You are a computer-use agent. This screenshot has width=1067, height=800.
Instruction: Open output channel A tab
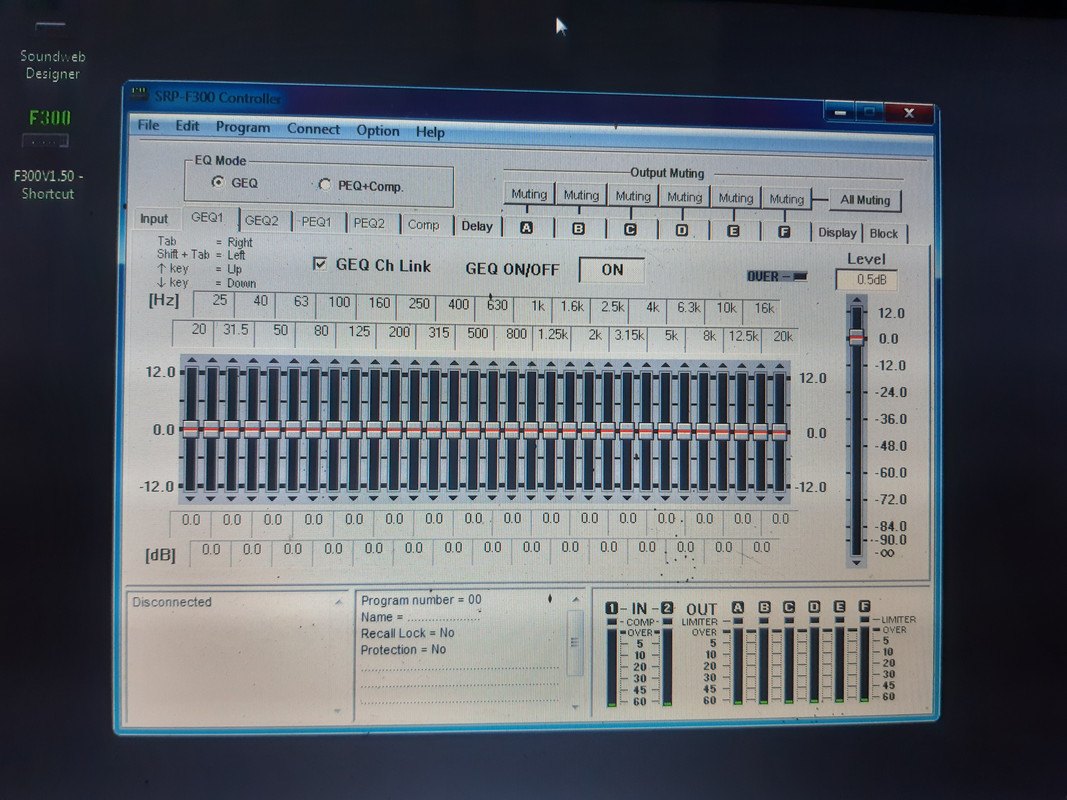(x=526, y=229)
